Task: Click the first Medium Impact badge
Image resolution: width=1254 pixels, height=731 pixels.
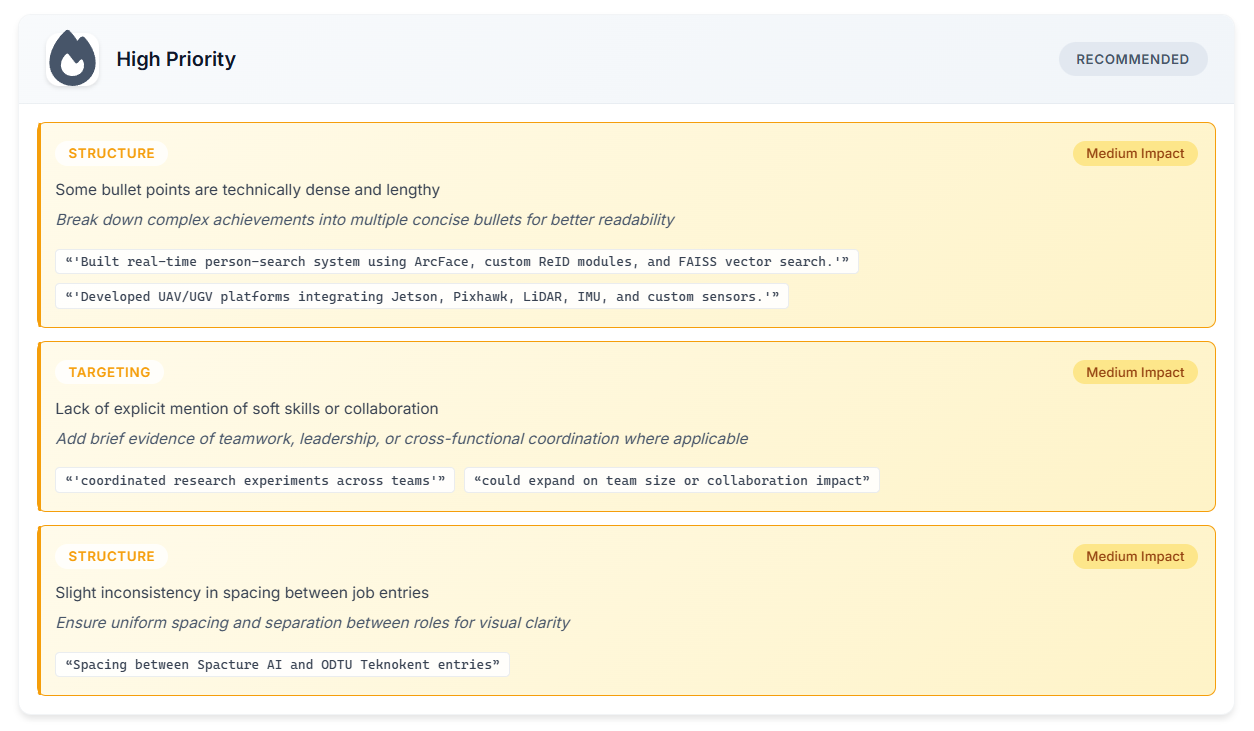Action: pyautogui.click(x=1135, y=153)
